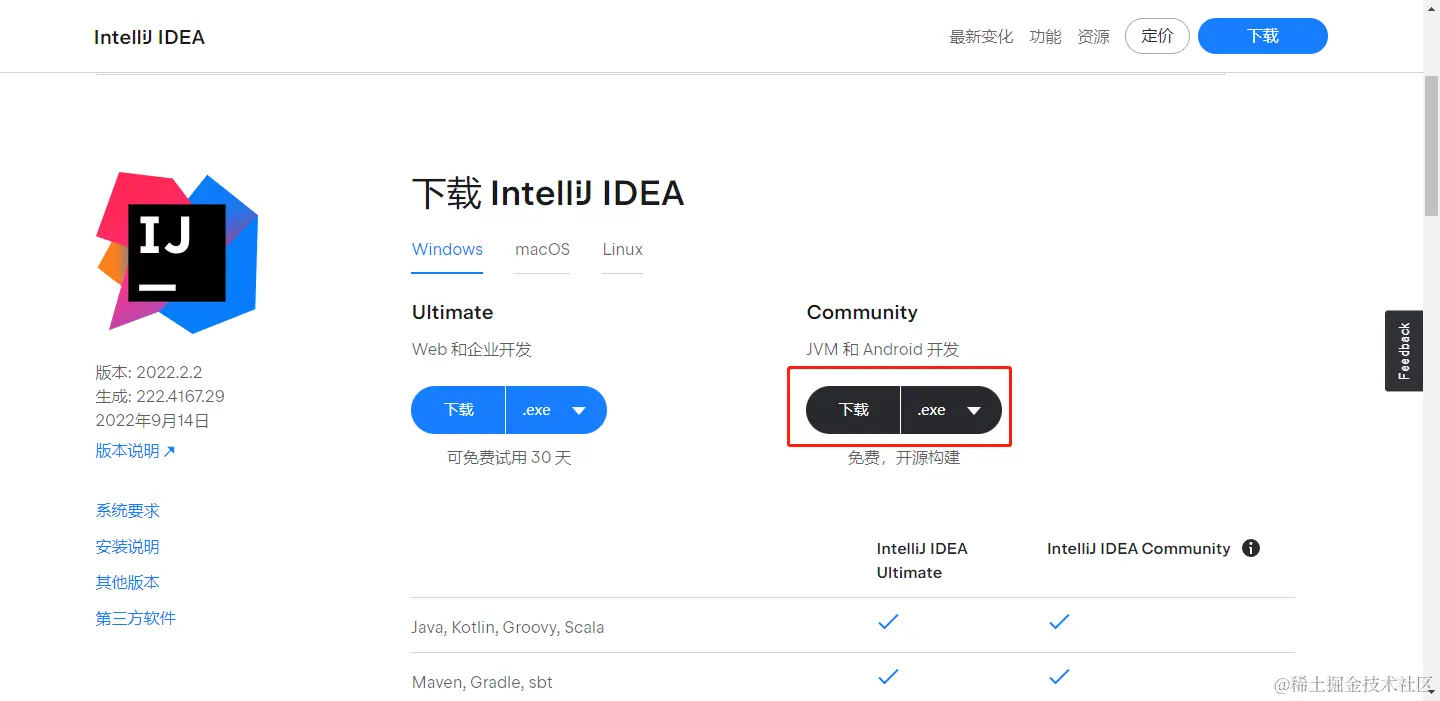Click the '可免费试用 30 天' trial text

click(509, 458)
